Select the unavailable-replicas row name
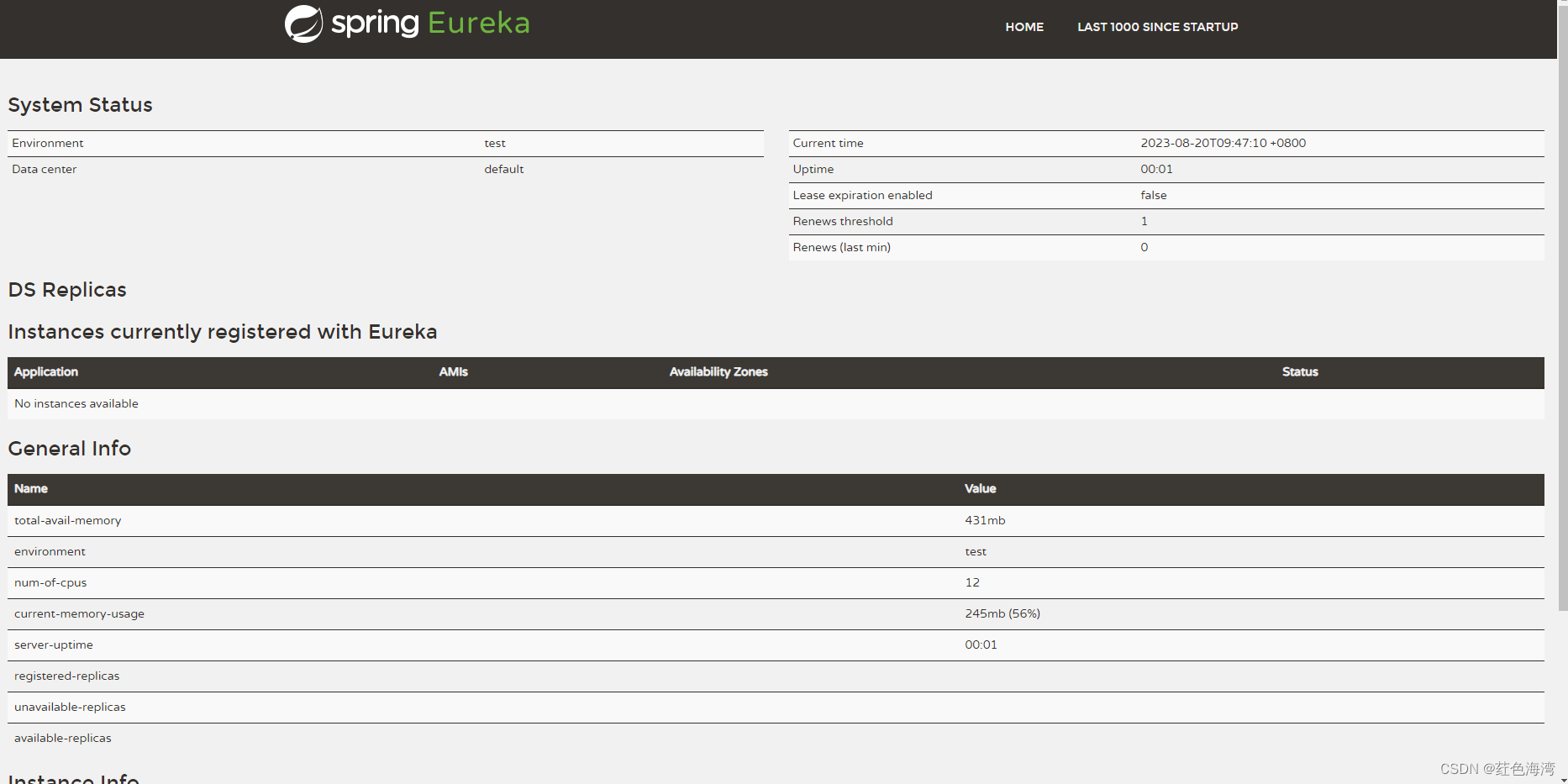 pyautogui.click(x=70, y=708)
